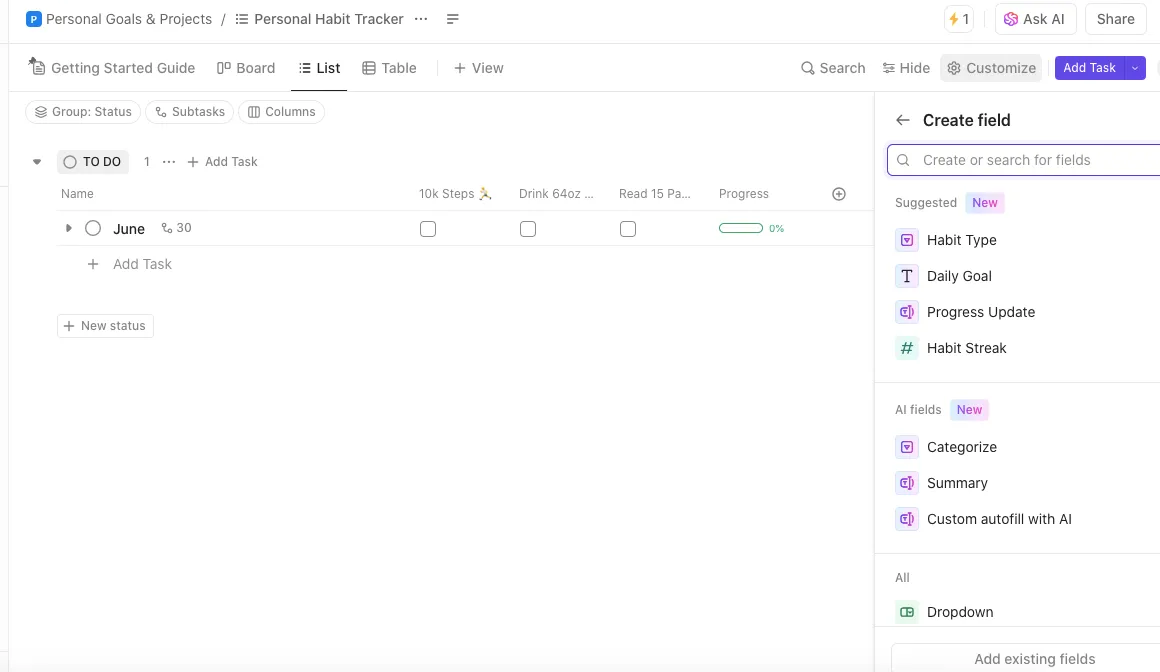
Task: Select the Categorize AI field
Action: [x=961, y=447]
